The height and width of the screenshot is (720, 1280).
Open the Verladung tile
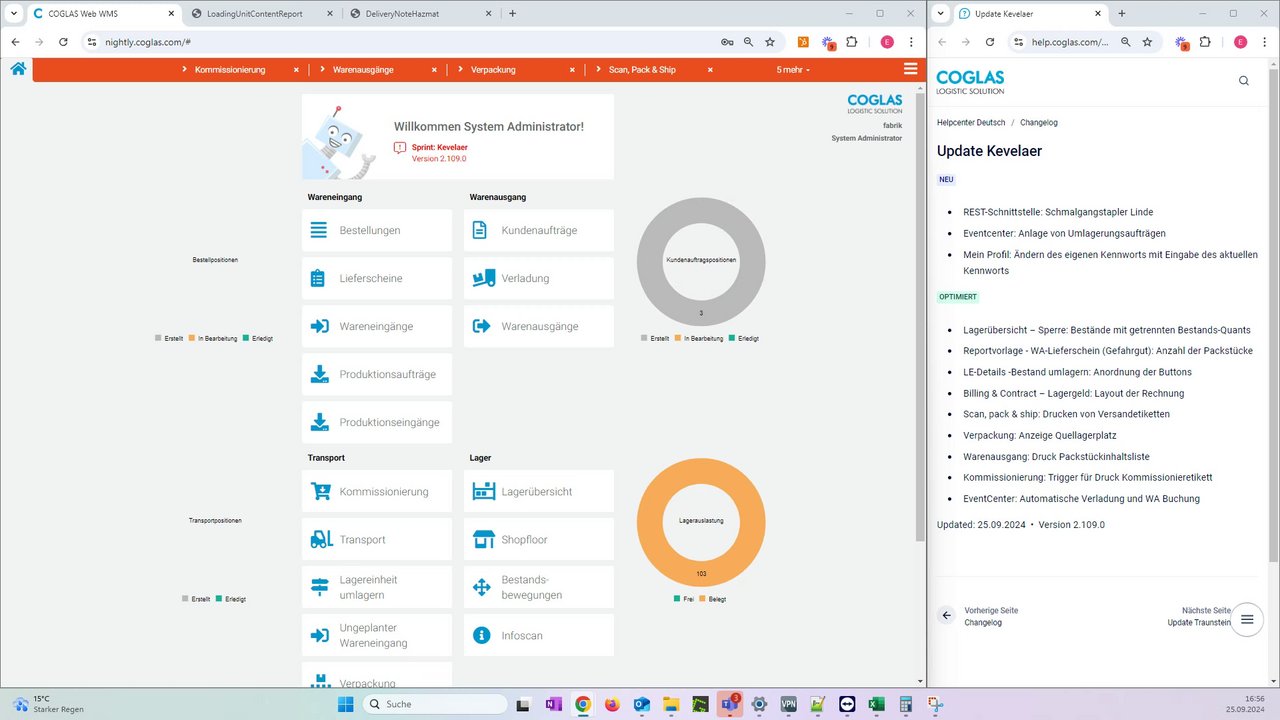pyautogui.click(x=539, y=278)
